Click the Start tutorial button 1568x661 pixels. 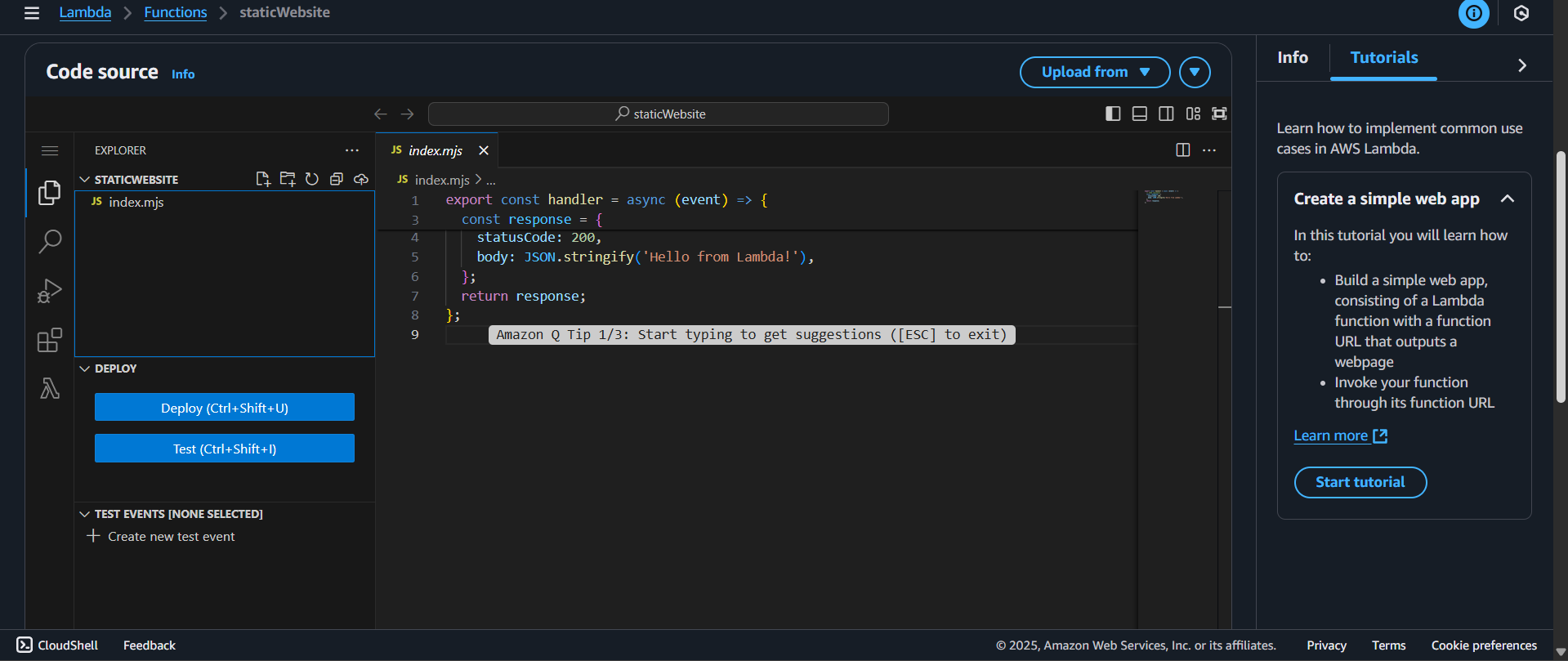click(x=1360, y=482)
